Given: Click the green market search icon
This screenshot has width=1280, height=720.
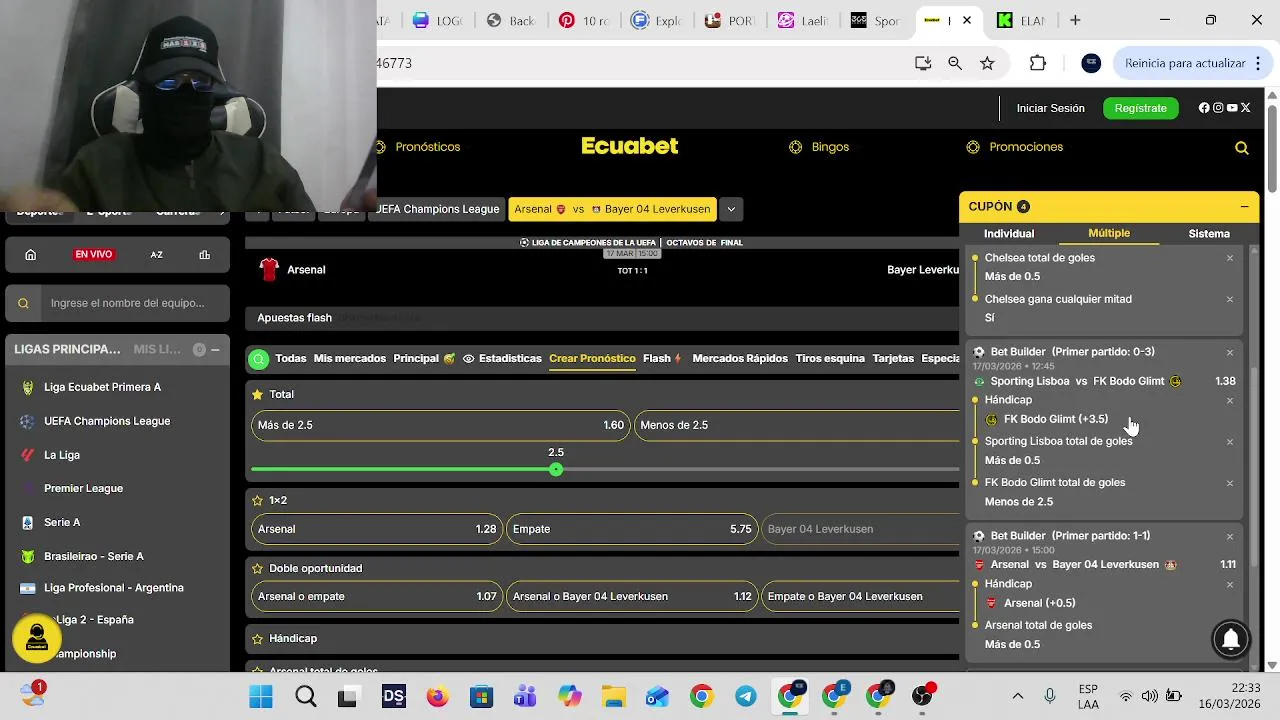Looking at the screenshot, I should click(259, 359).
